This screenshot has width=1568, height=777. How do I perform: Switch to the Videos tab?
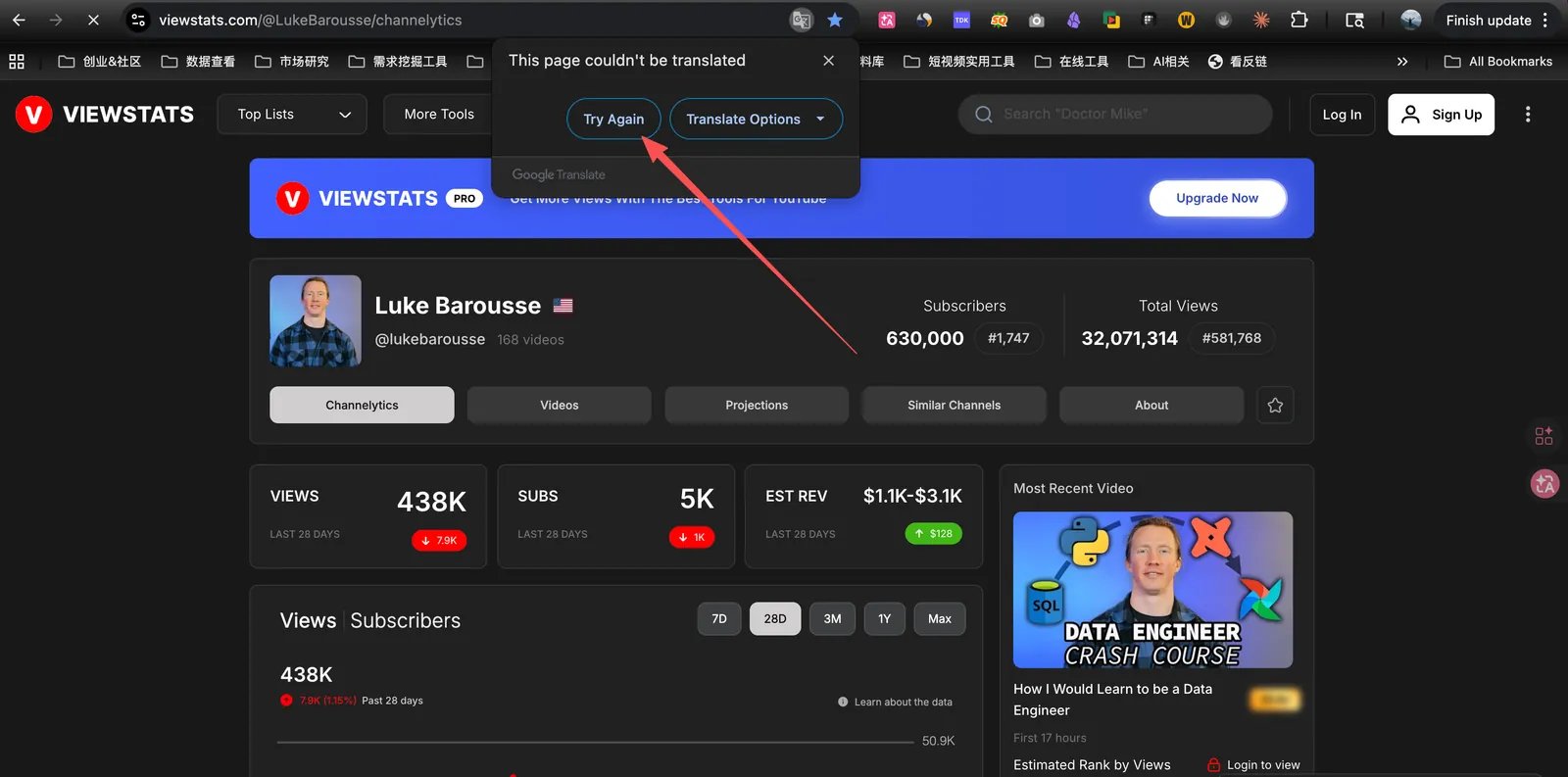(560, 405)
